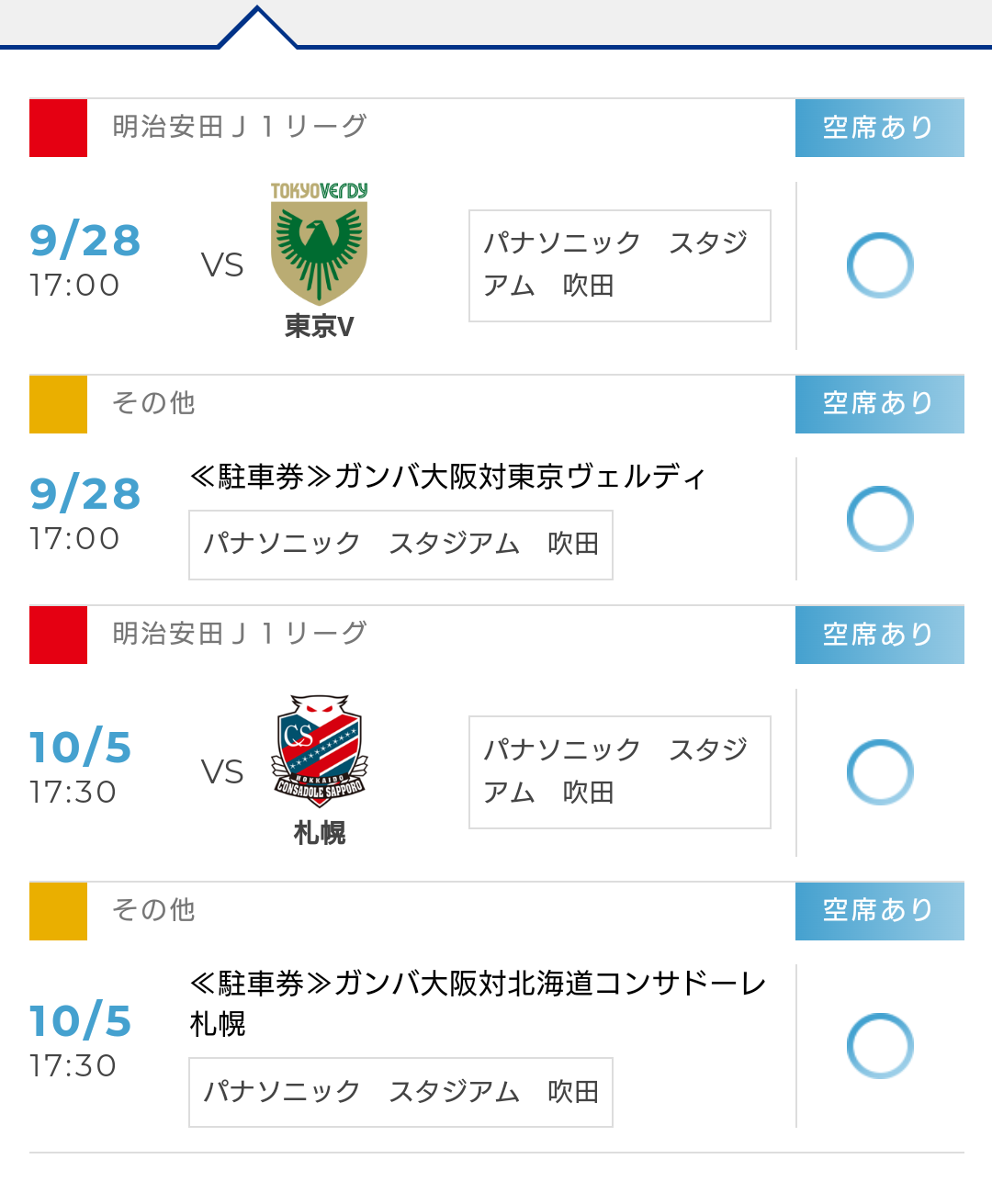Screen dimensions: 992x1204
Task: Select availability circle for 9/28 parking ticket
Action: (880, 519)
